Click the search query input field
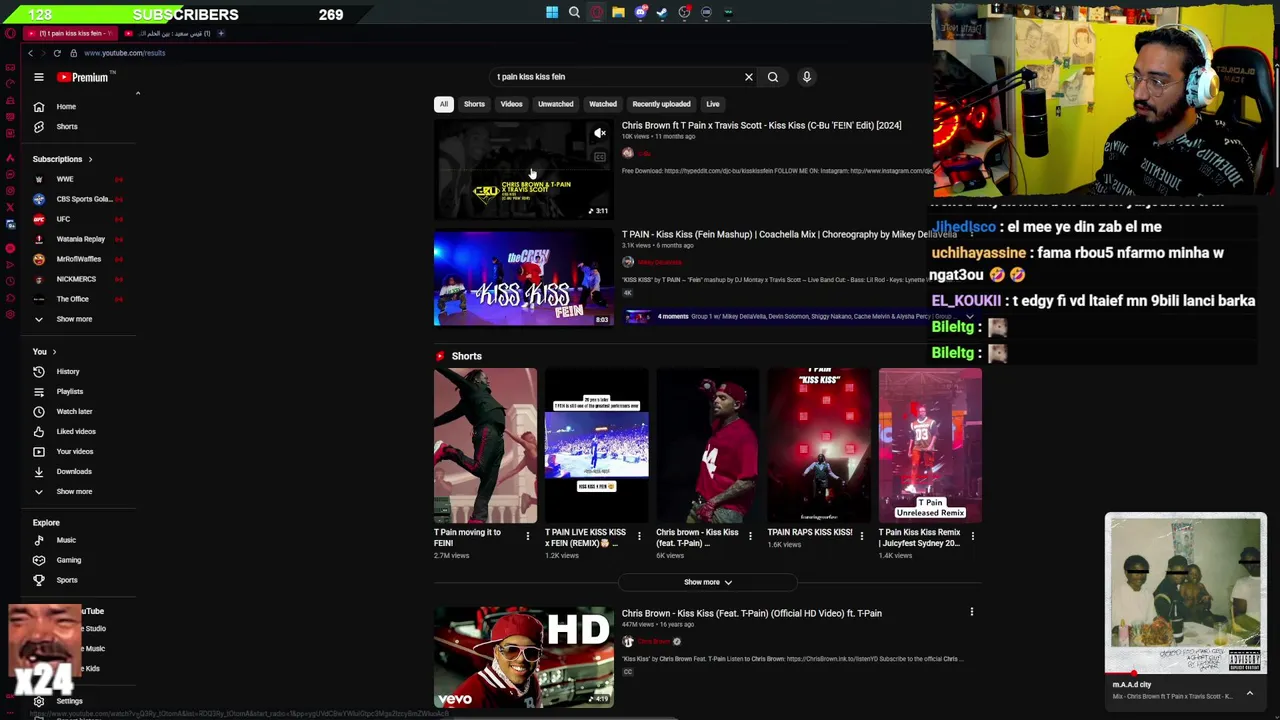The height and width of the screenshot is (720, 1280). point(615,77)
